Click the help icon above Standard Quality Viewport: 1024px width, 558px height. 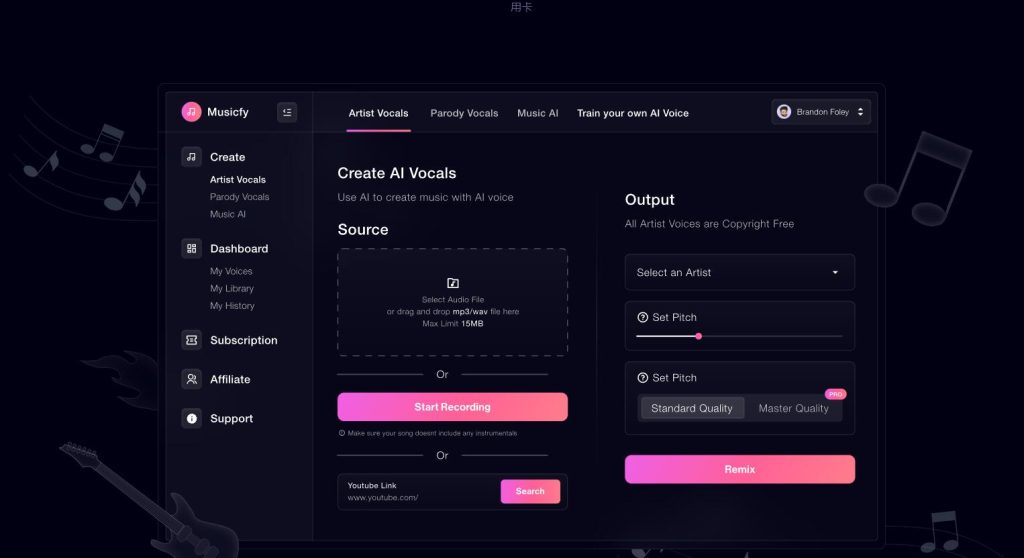point(643,378)
